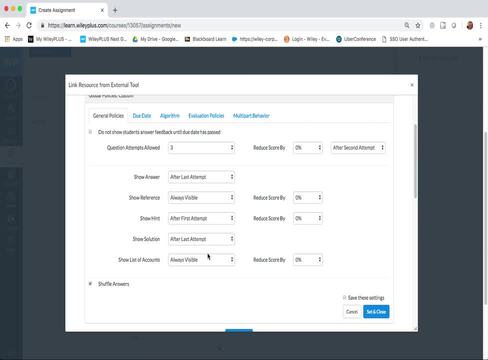Image resolution: width=488 pixels, height=360 pixels.
Task: Toggle the Shuffle Answers checkbox
Action: 90,284
